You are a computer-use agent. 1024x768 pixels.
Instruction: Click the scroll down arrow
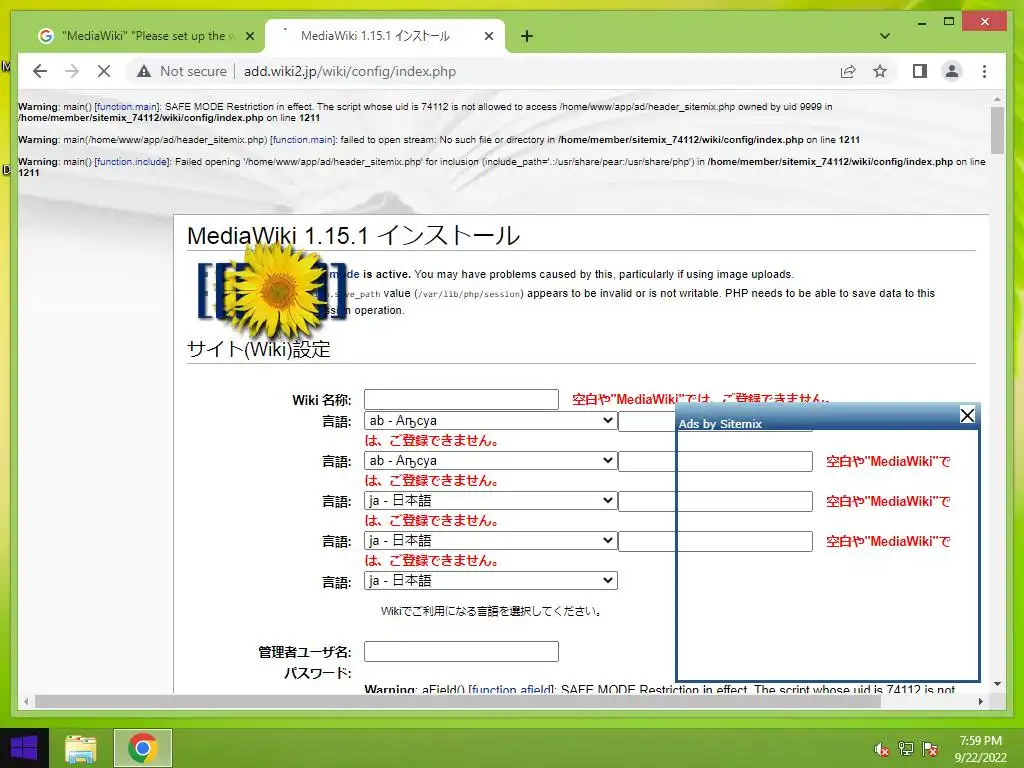pyautogui.click(x=997, y=684)
